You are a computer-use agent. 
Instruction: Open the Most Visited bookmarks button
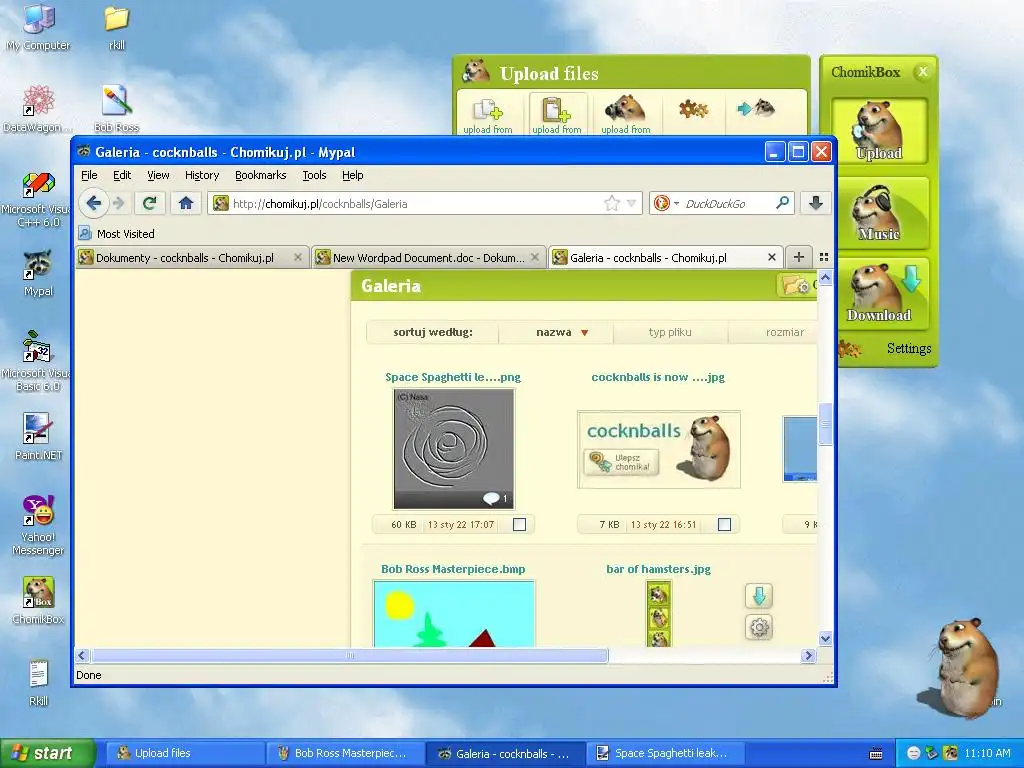tap(117, 233)
